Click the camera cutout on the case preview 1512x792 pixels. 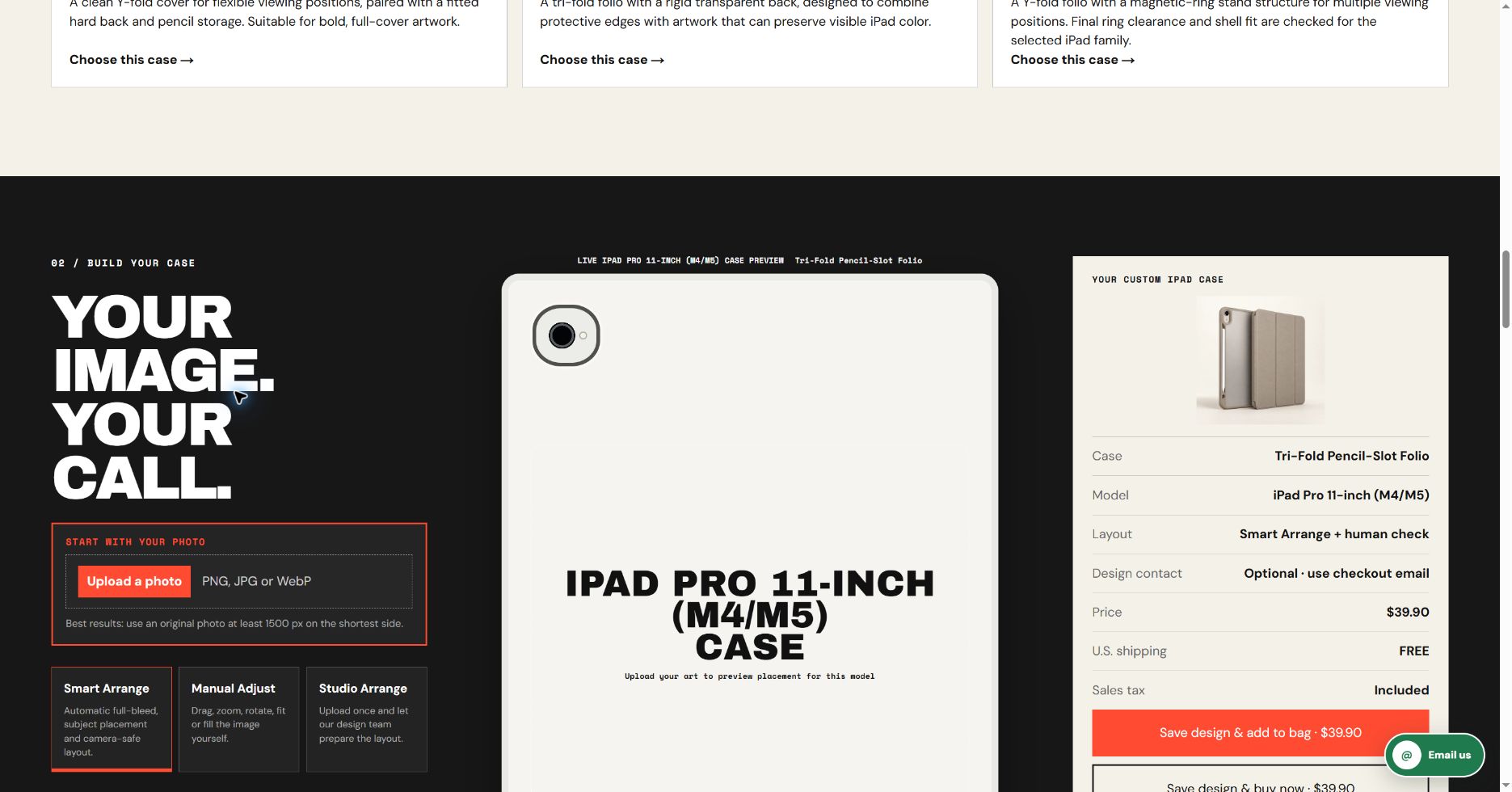click(566, 335)
